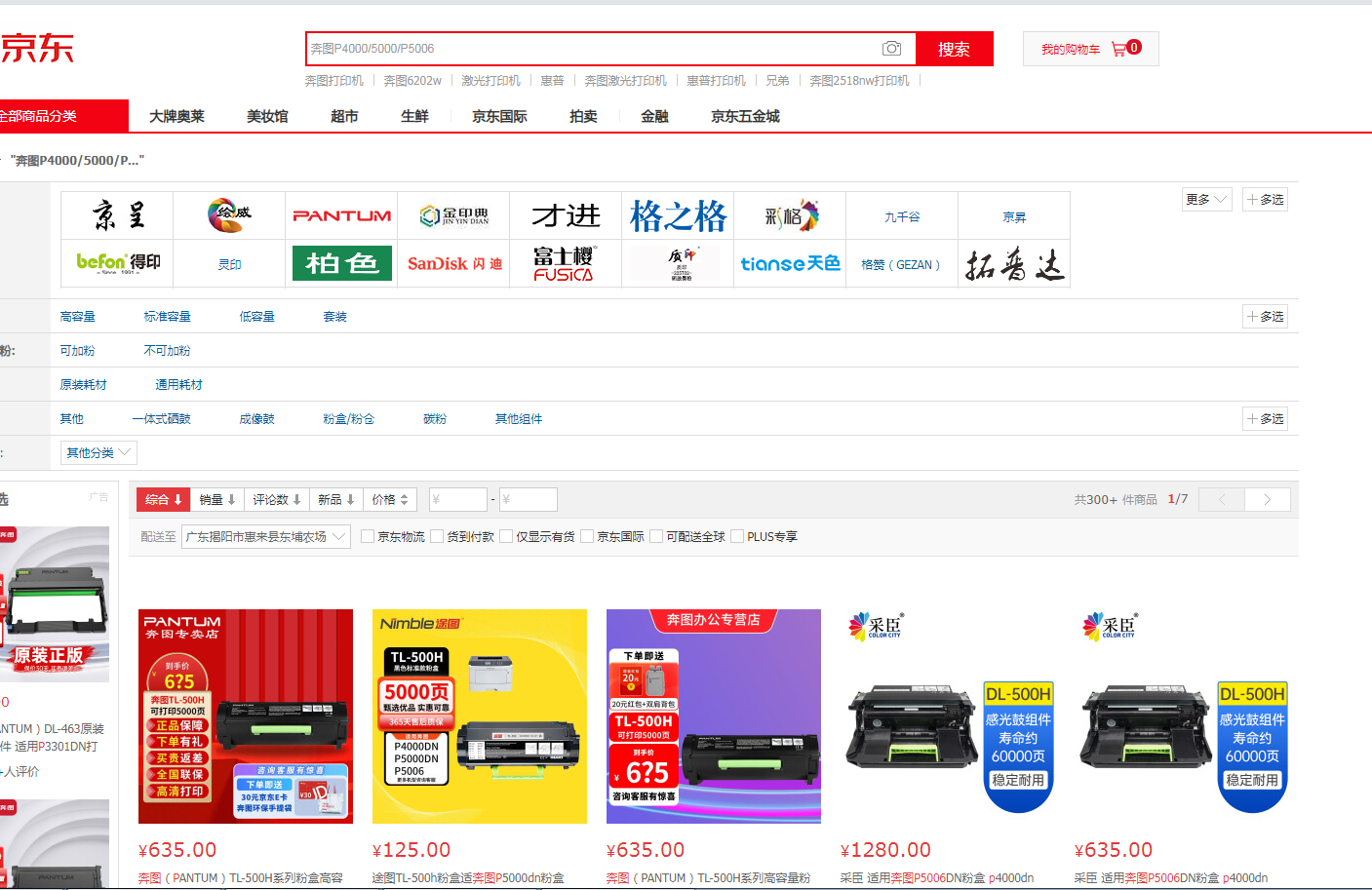Click the maximum price input box
The width and height of the screenshot is (1372, 890).
[528, 499]
